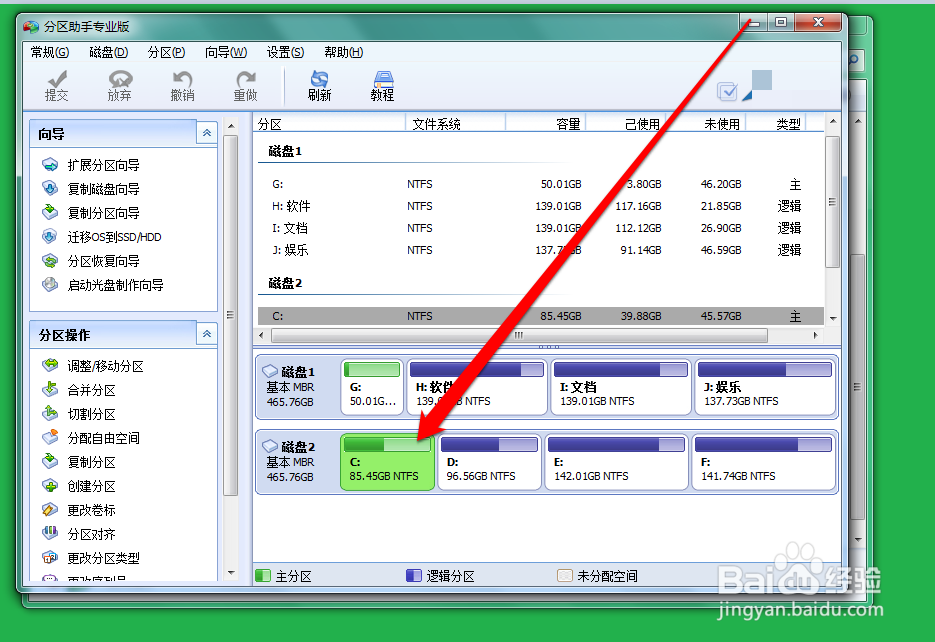Open the 教程 tutorial from the toolbar
The height and width of the screenshot is (642, 935).
(382, 84)
